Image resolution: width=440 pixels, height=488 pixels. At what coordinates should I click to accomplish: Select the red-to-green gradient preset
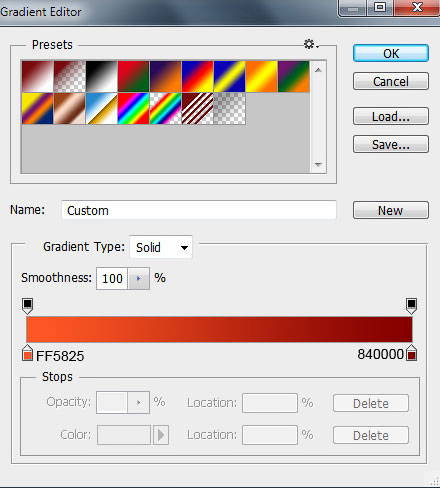(133, 76)
